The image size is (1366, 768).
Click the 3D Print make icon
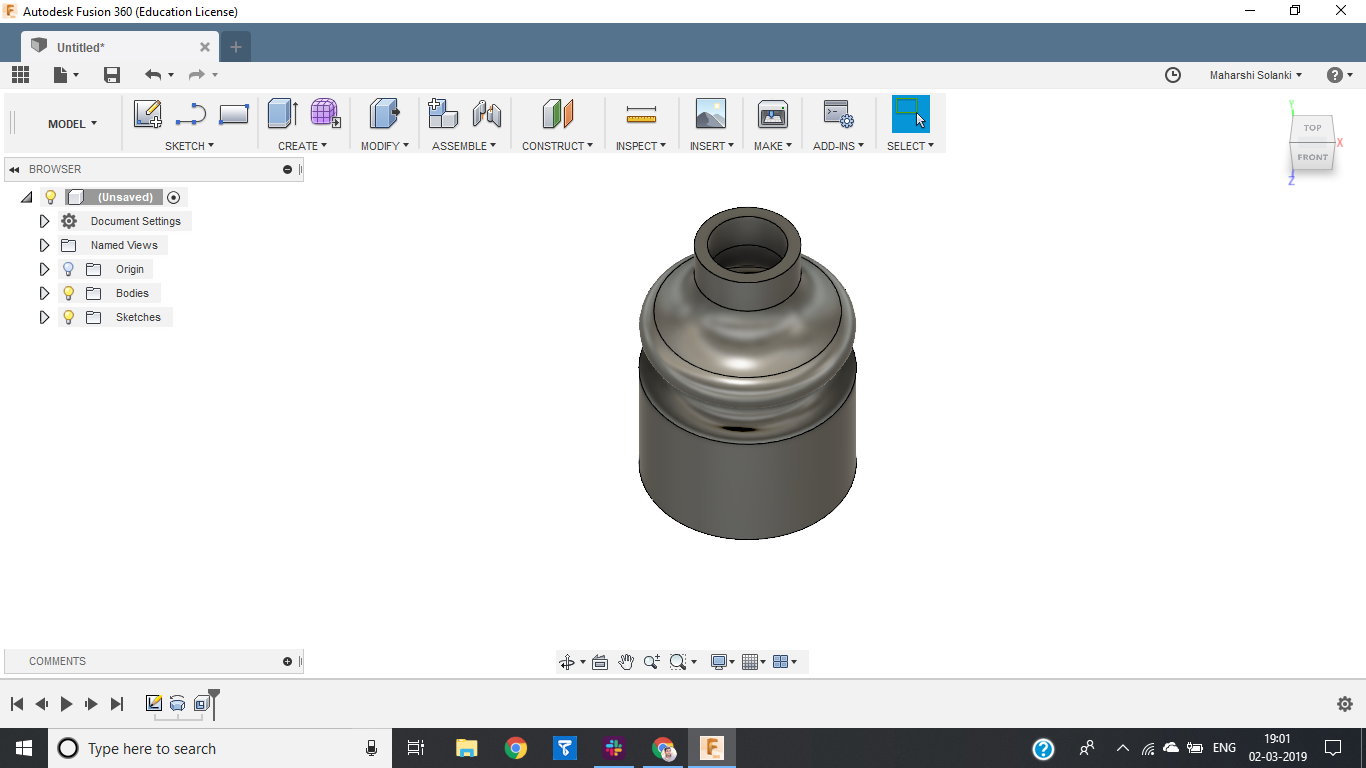click(x=772, y=114)
